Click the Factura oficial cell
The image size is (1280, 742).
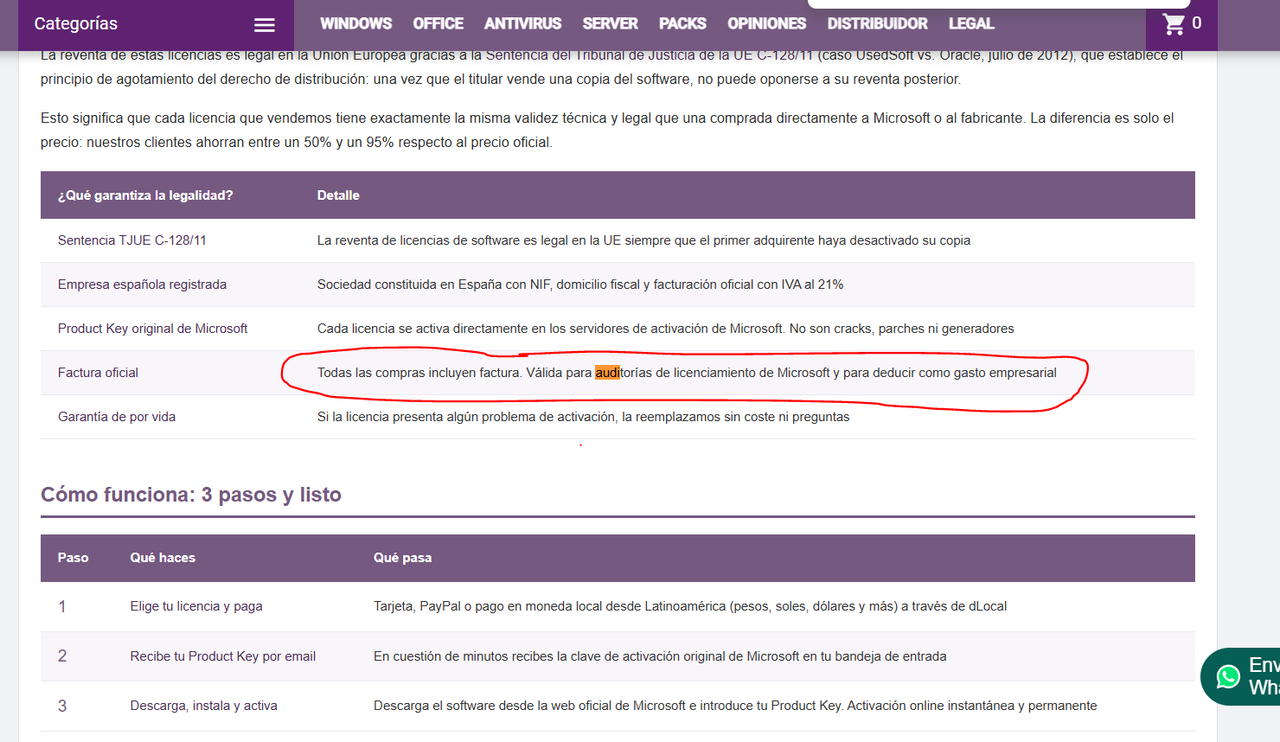point(98,372)
